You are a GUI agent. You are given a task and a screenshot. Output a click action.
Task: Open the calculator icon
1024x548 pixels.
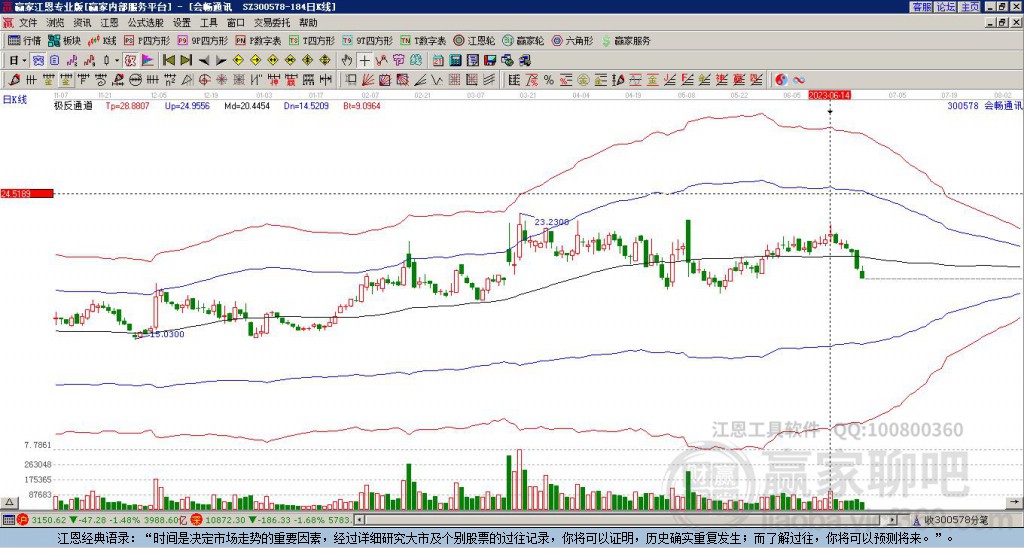click(x=455, y=61)
